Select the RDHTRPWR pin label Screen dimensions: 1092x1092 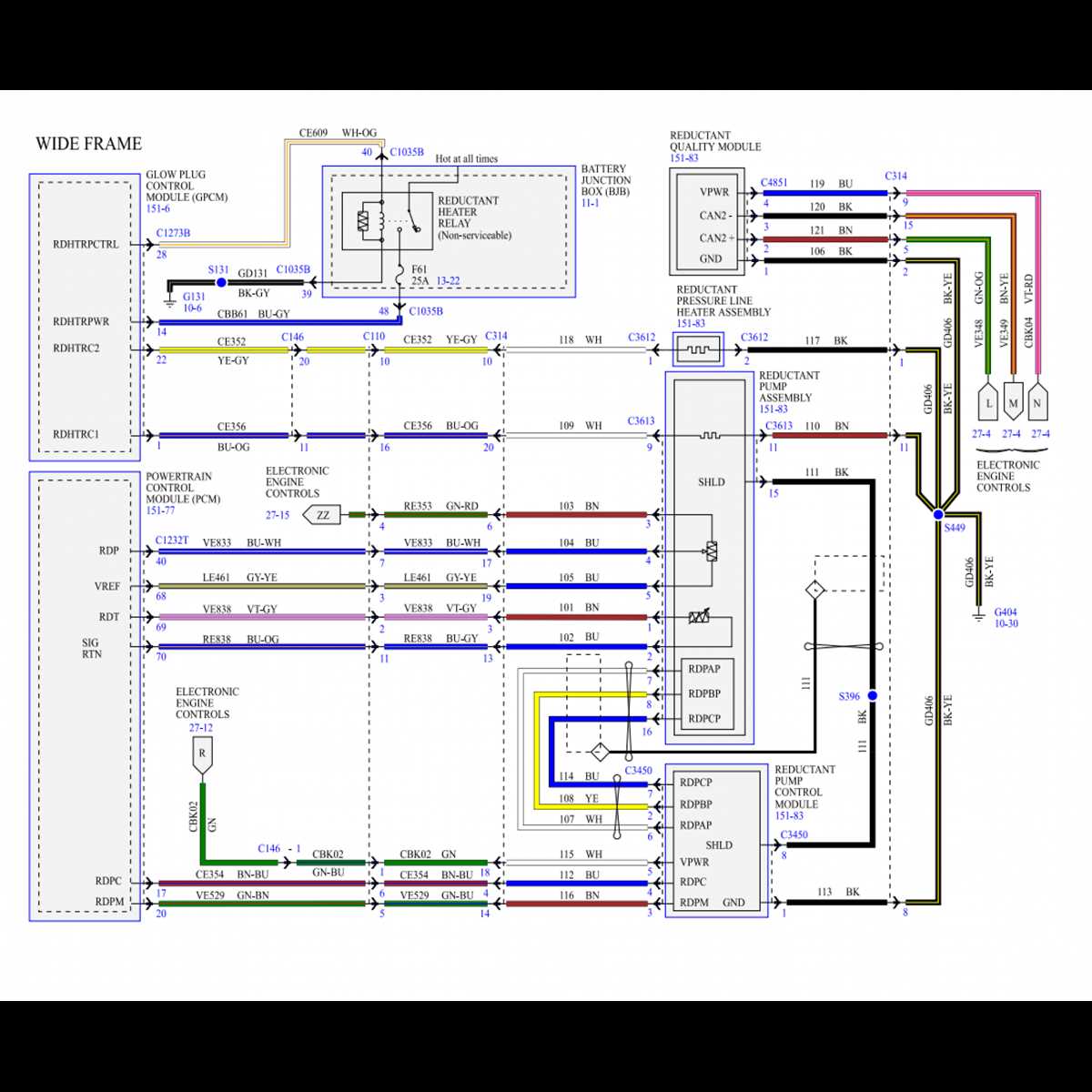[81, 321]
